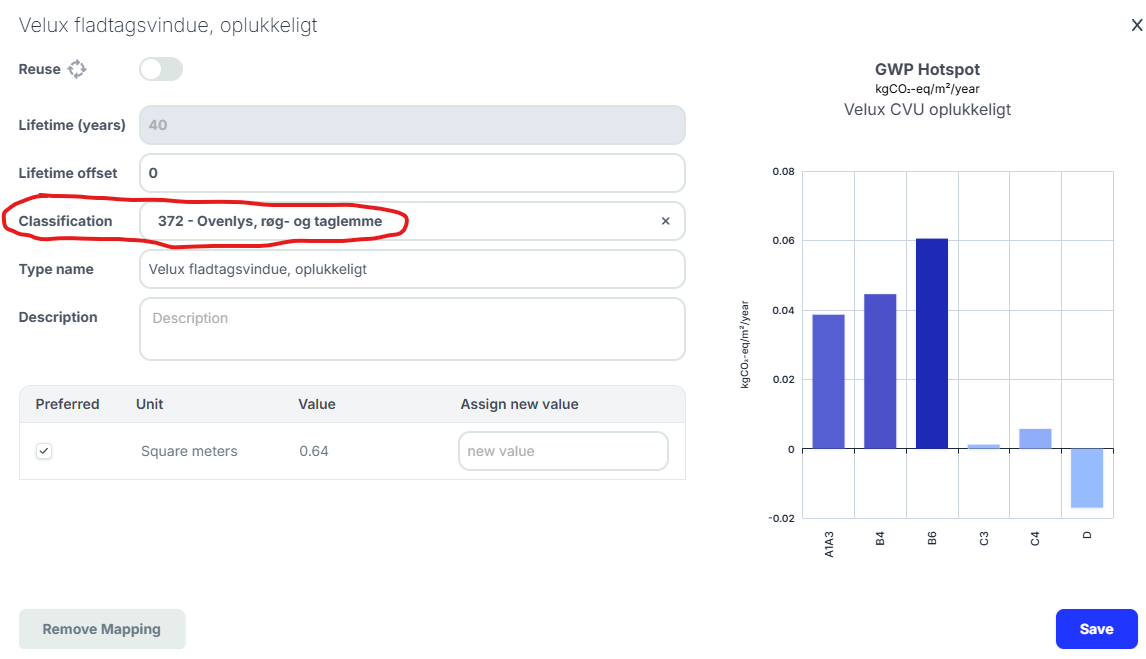
Task: Click the Assign new value column header
Action: [519, 404]
